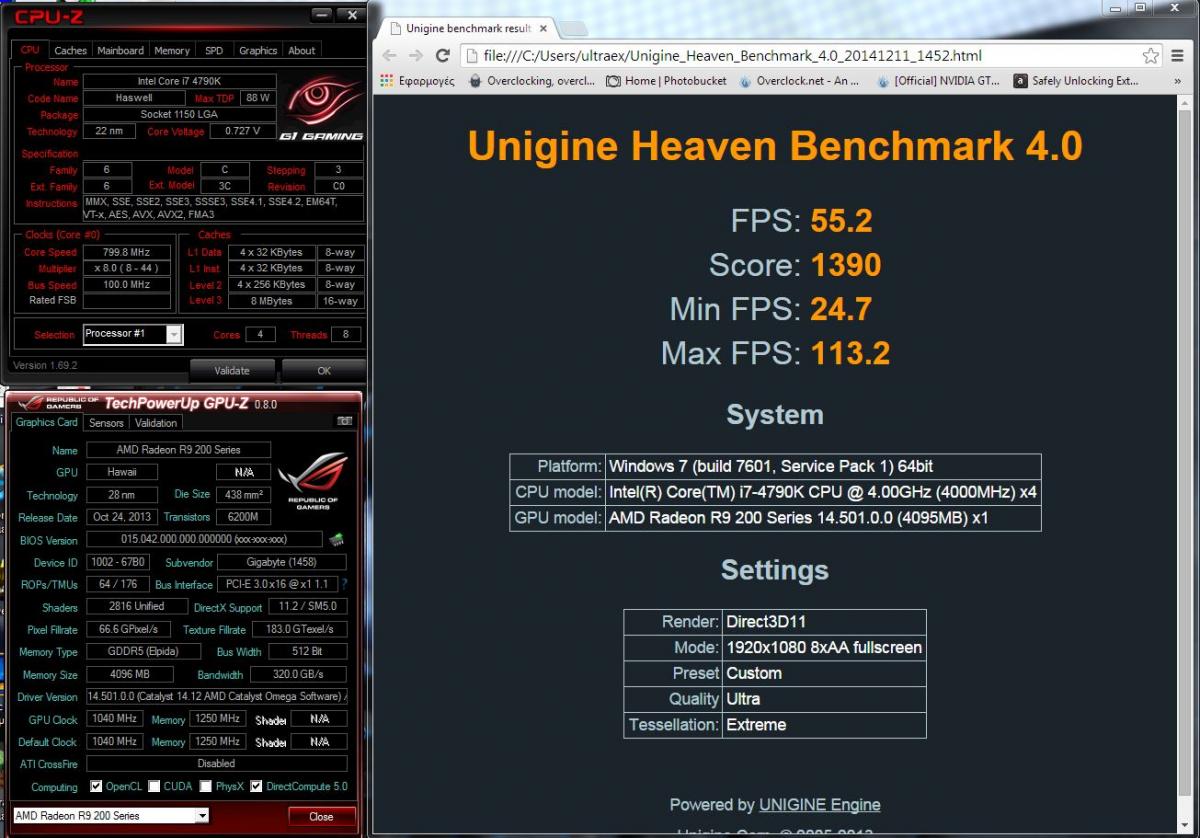Take GPU-Z screenshot with camera icon

click(345, 421)
